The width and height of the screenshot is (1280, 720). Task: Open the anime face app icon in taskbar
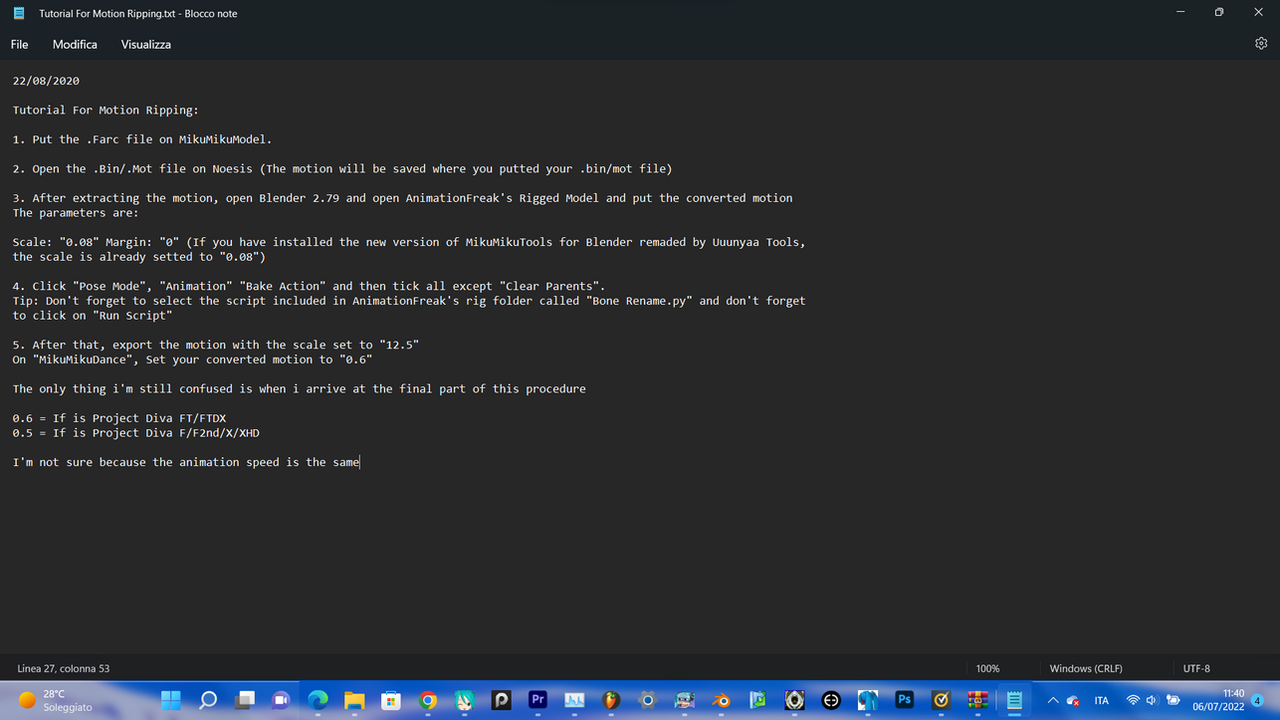[x=684, y=700]
